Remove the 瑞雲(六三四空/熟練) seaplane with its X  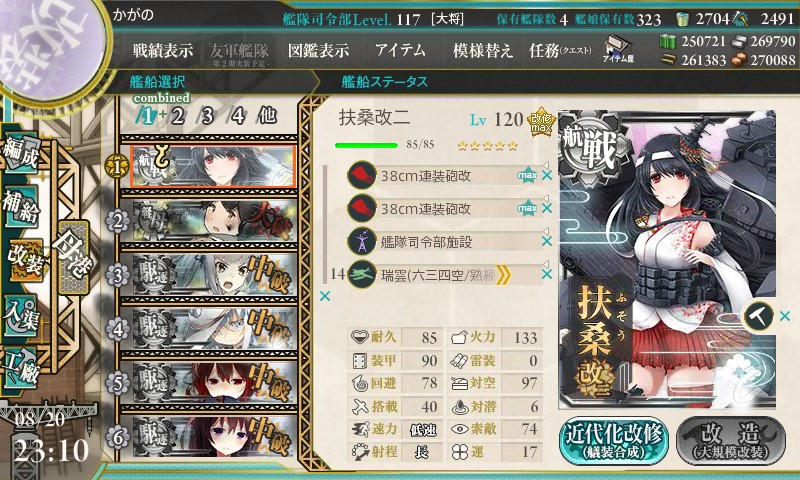pyautogui.click(x=547, y=274)
